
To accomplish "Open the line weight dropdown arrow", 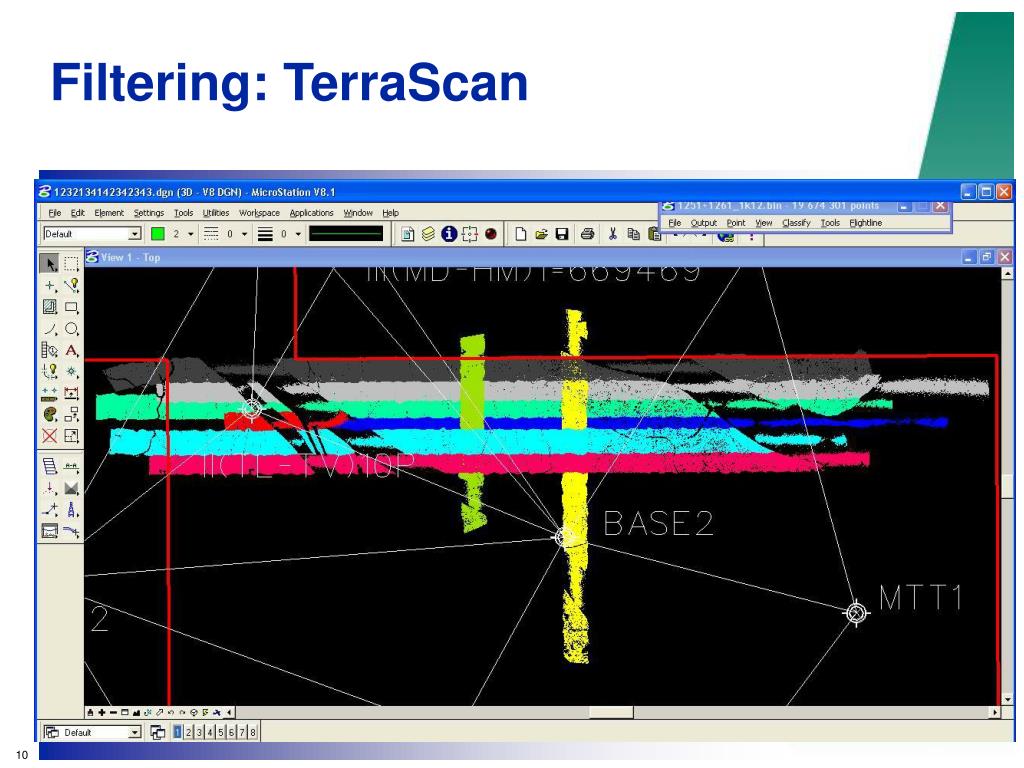I will pyautogui.click(x=298, y=234).
